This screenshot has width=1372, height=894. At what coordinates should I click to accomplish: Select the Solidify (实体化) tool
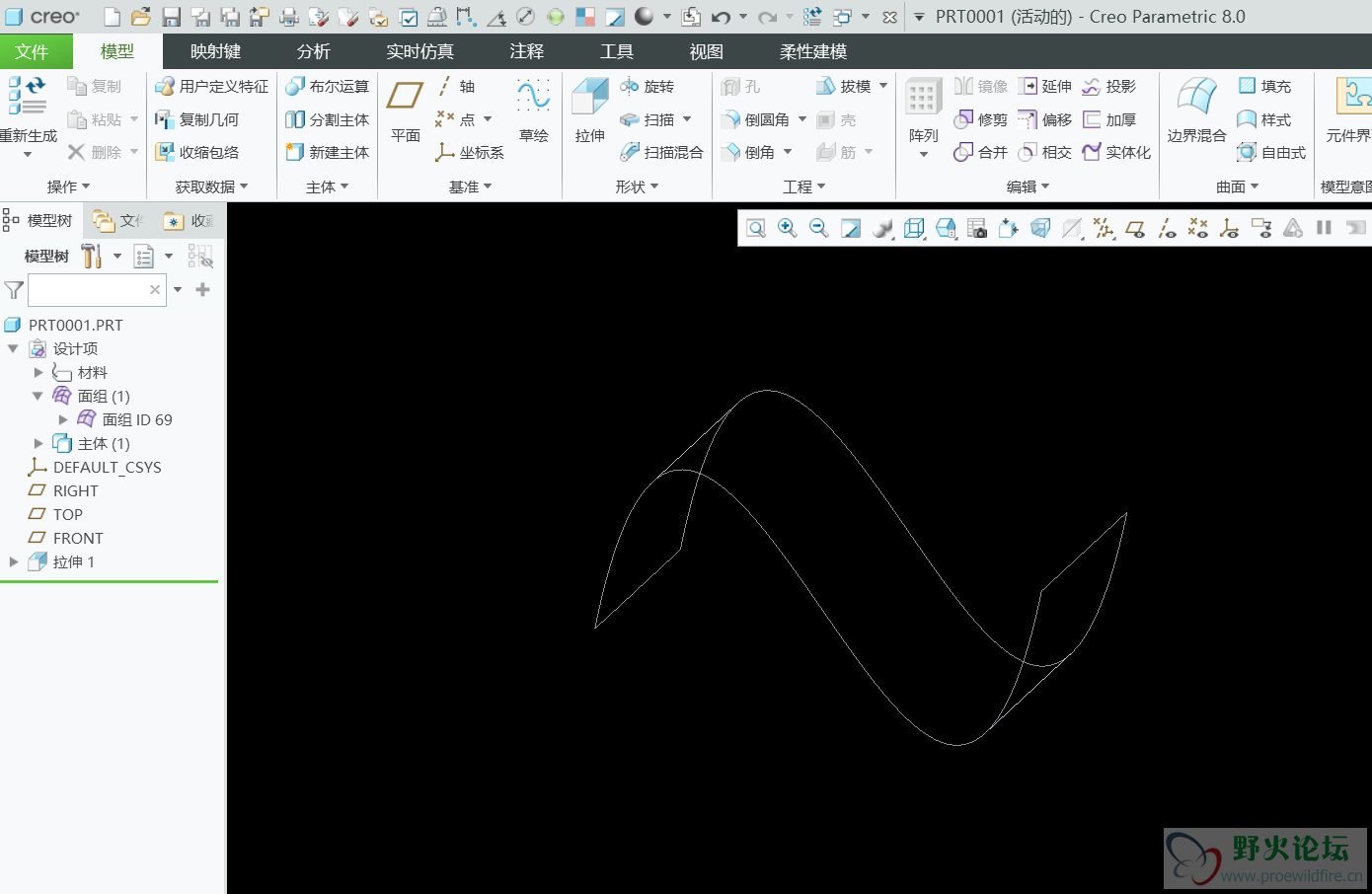tap(1116, 152)
